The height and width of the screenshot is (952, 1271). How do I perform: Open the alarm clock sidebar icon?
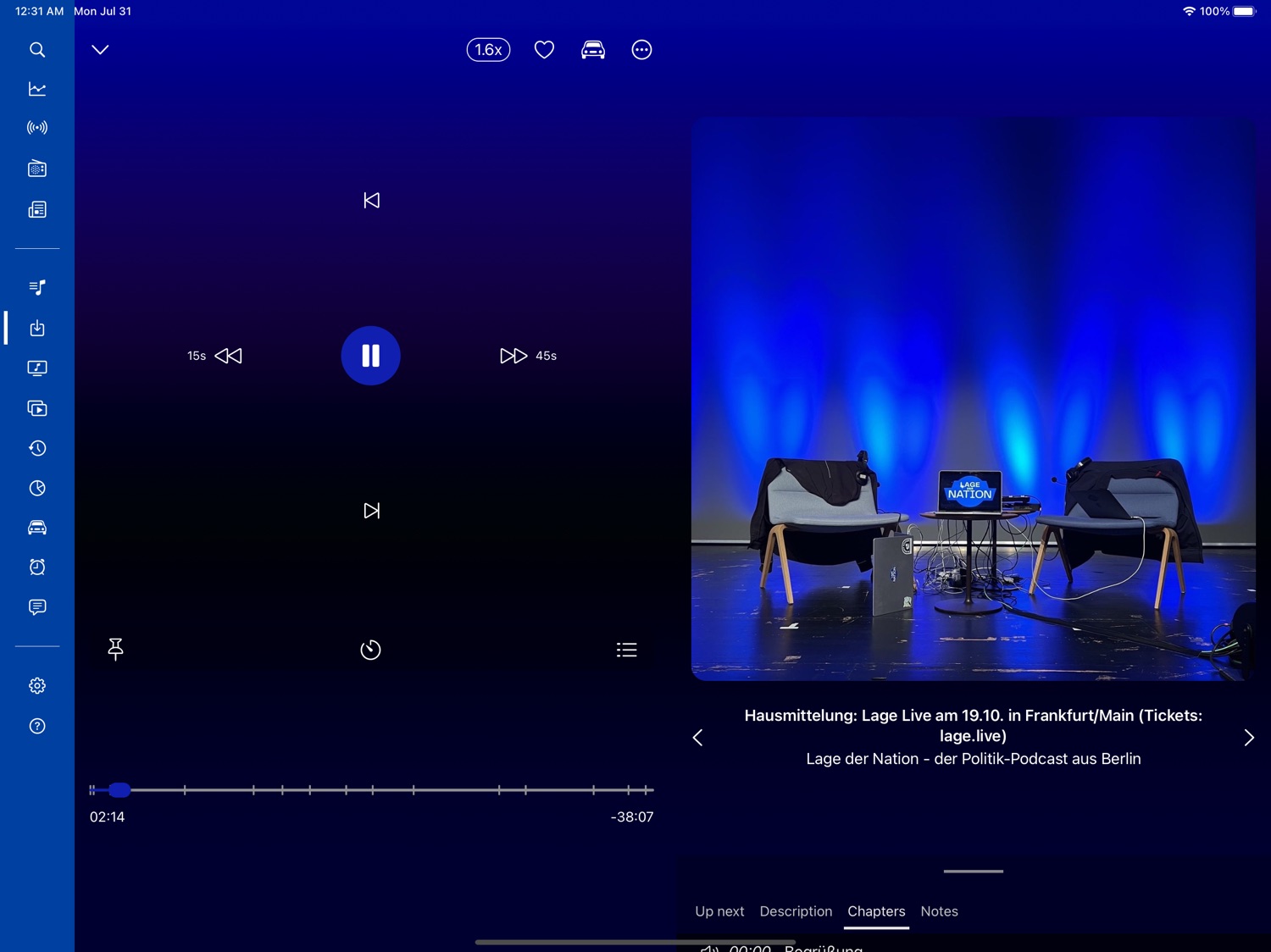(x=37, y=567)
